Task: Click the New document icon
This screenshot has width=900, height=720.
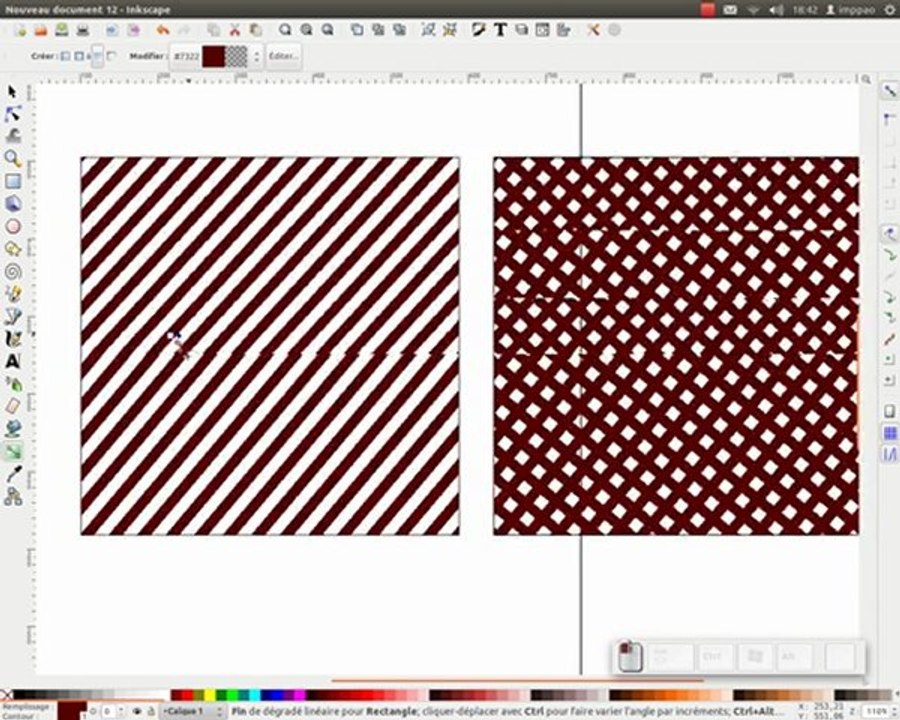Action: pos(20,30)
